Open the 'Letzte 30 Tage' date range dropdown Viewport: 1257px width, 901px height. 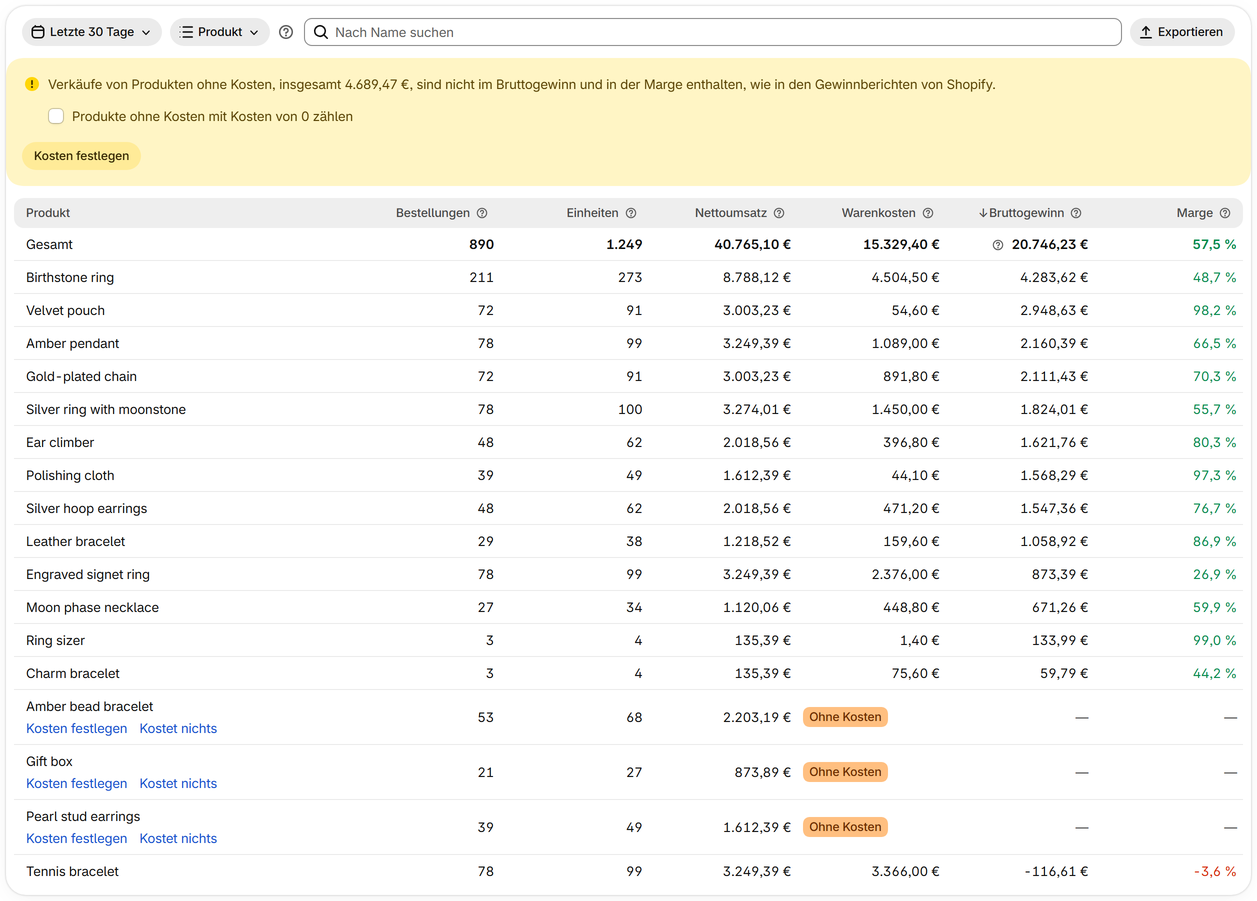coord(92,32)
